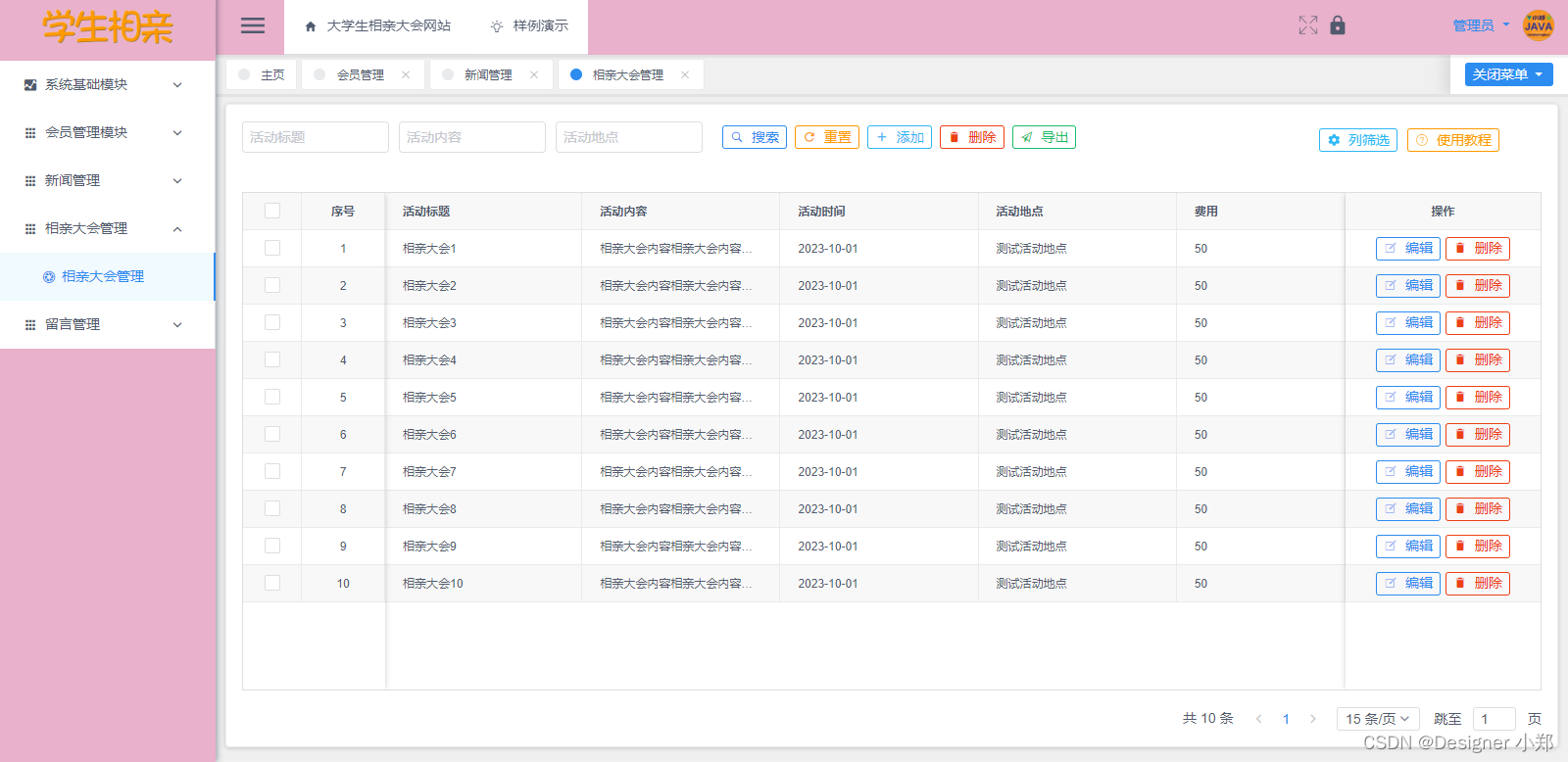Viewport: 1568px width, 762px height.
Task: Close the 新闻管理 tab
Action: (534, 74)
